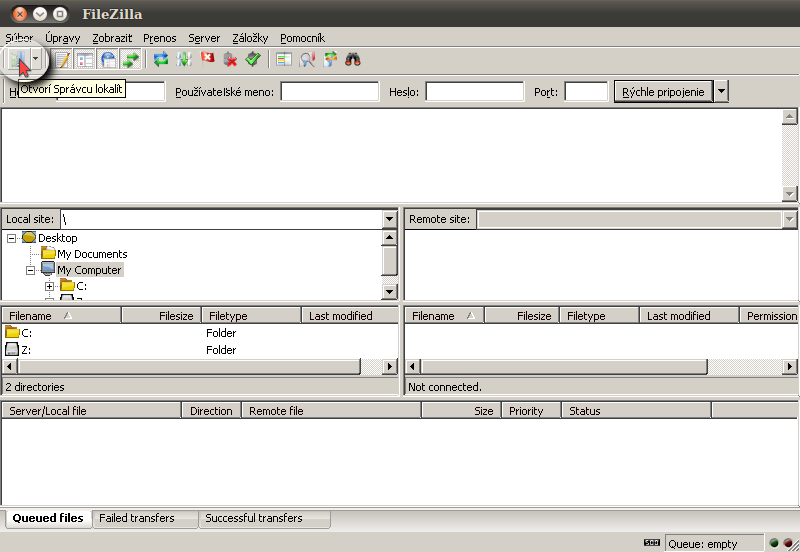Open the Local site path dropdown
Image resolution: width=800 pixels, height=552 pixels.
pyautogui.click(x=389, y=219)
